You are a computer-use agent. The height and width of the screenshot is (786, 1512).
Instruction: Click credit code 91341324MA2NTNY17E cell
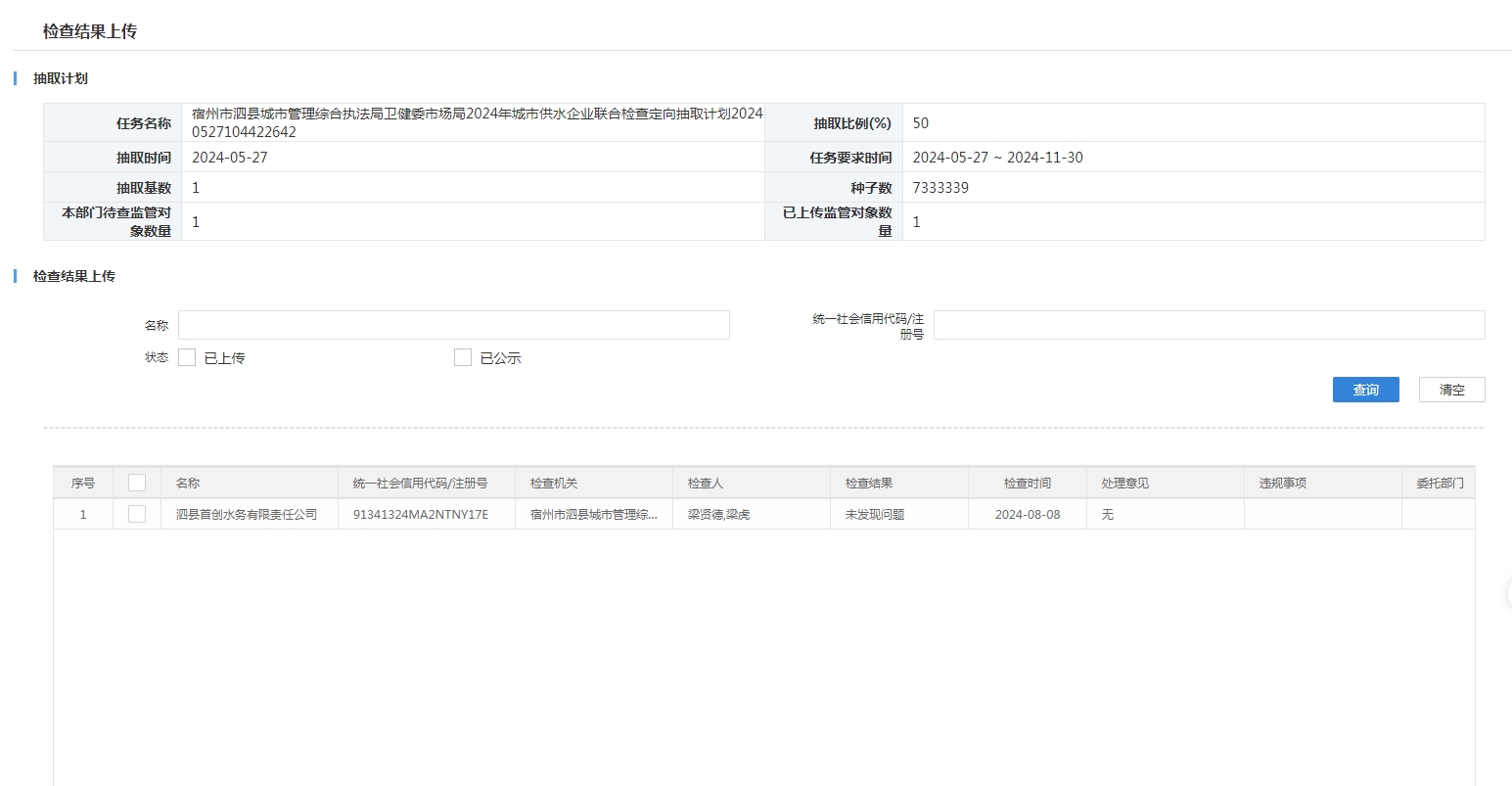point(420,515)
